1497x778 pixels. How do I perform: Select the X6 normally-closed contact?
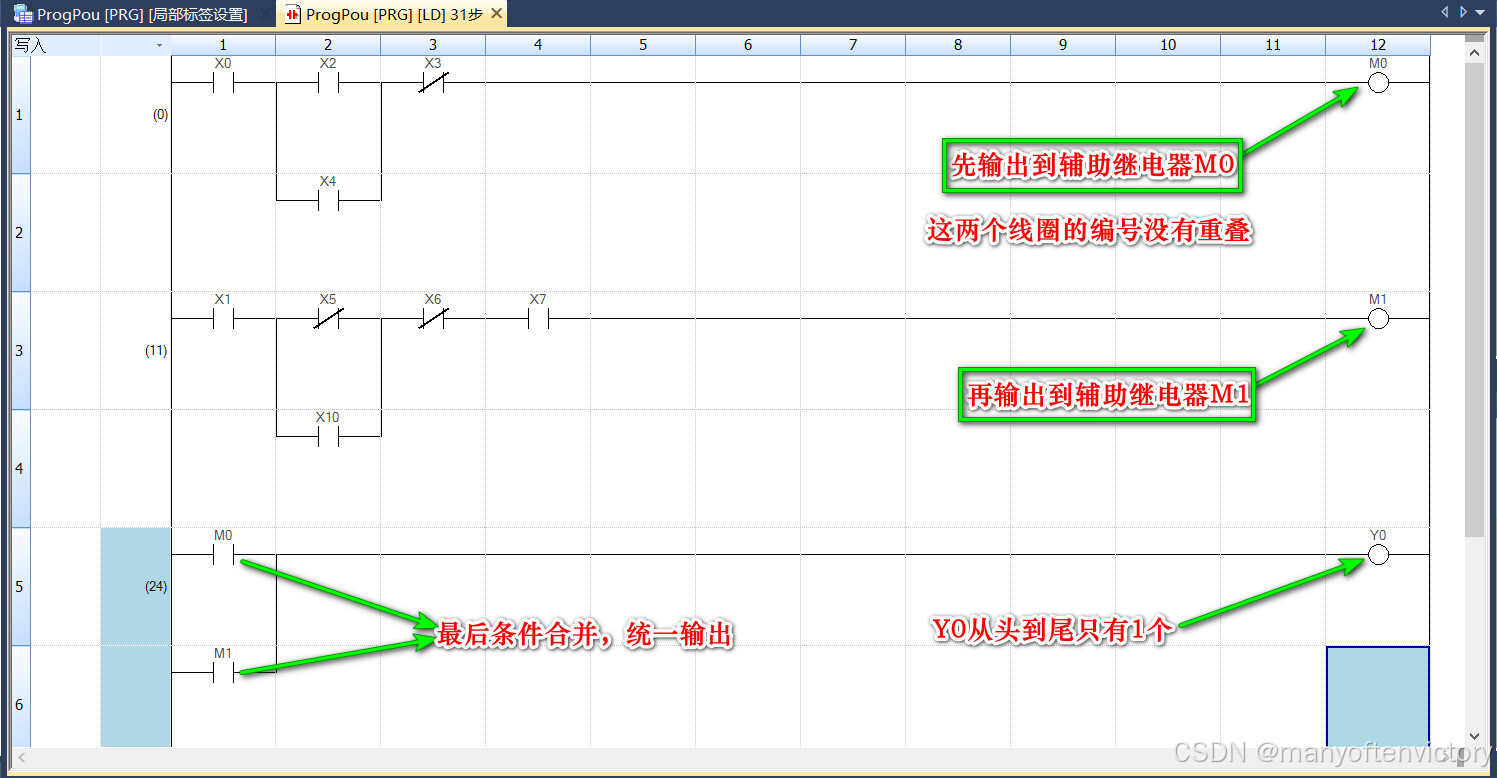tap(432, 320)
